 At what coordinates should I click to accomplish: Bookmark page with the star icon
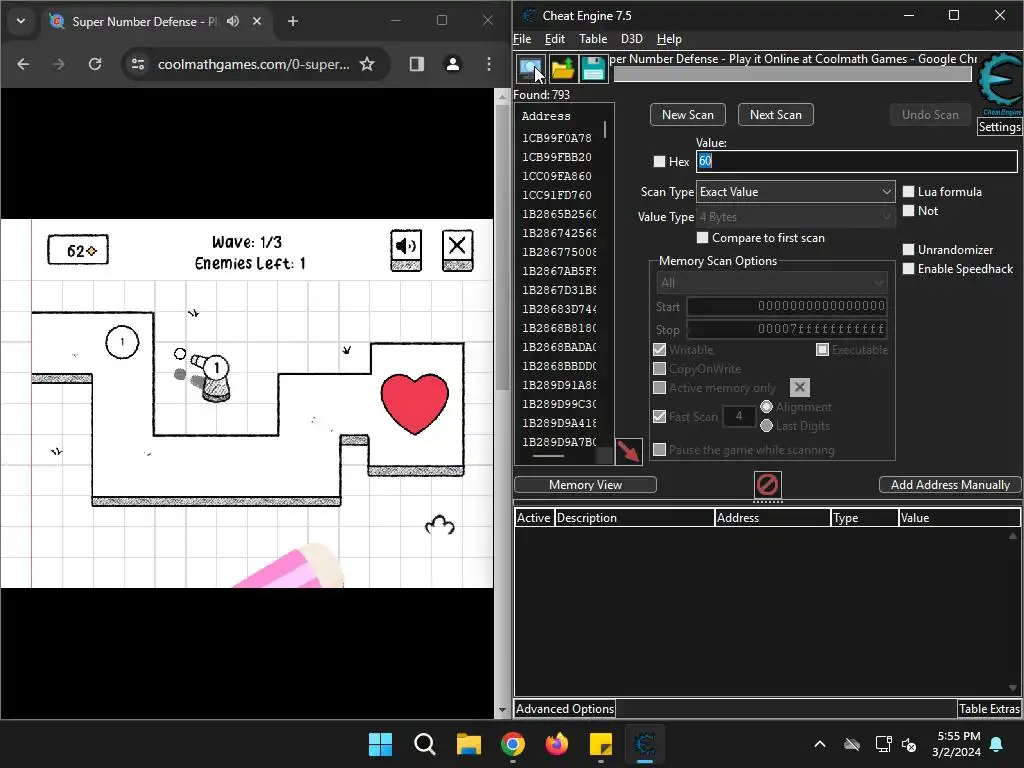pos(368,64)
